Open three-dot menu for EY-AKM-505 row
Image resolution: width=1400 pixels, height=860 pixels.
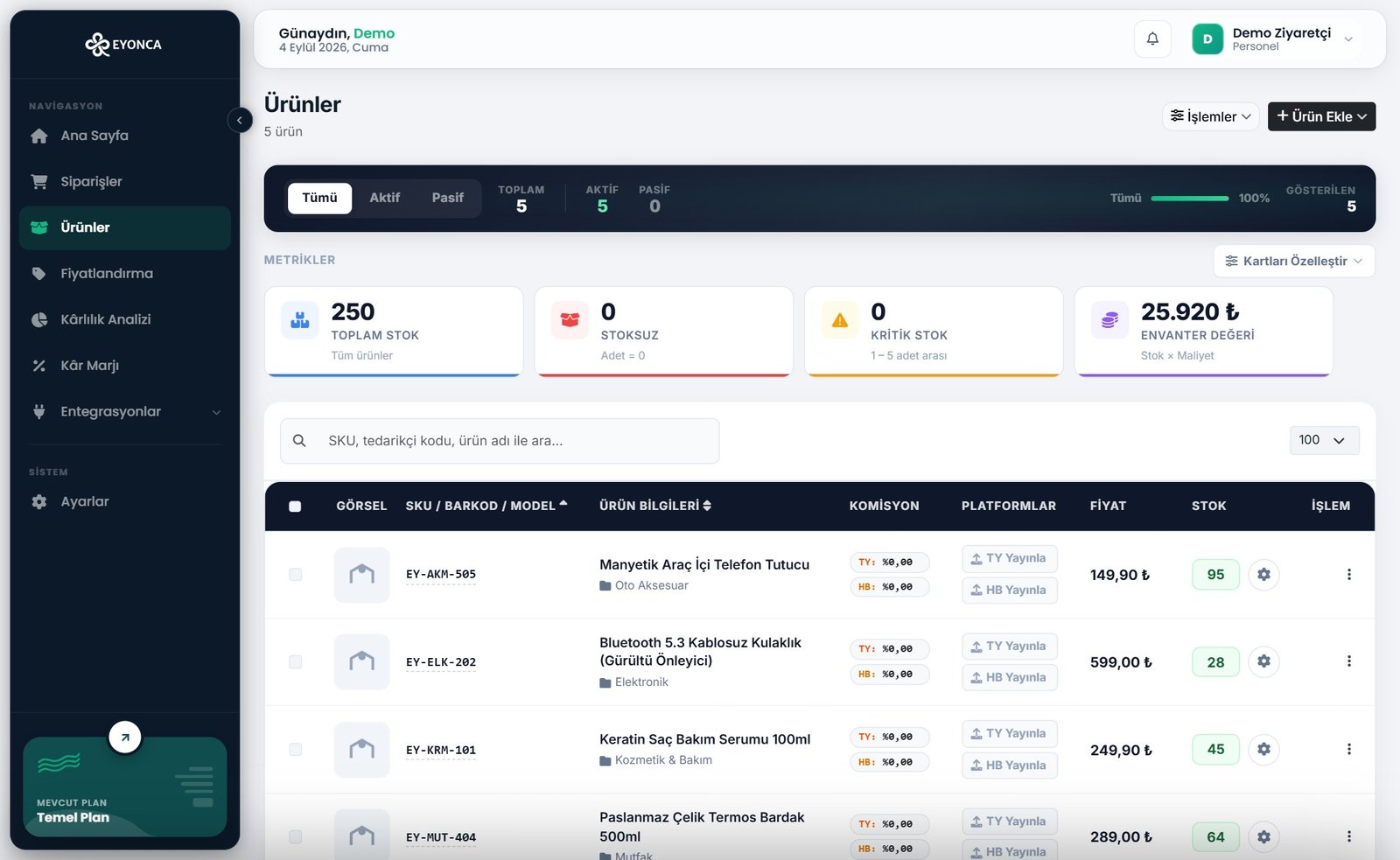point(1348,574)
